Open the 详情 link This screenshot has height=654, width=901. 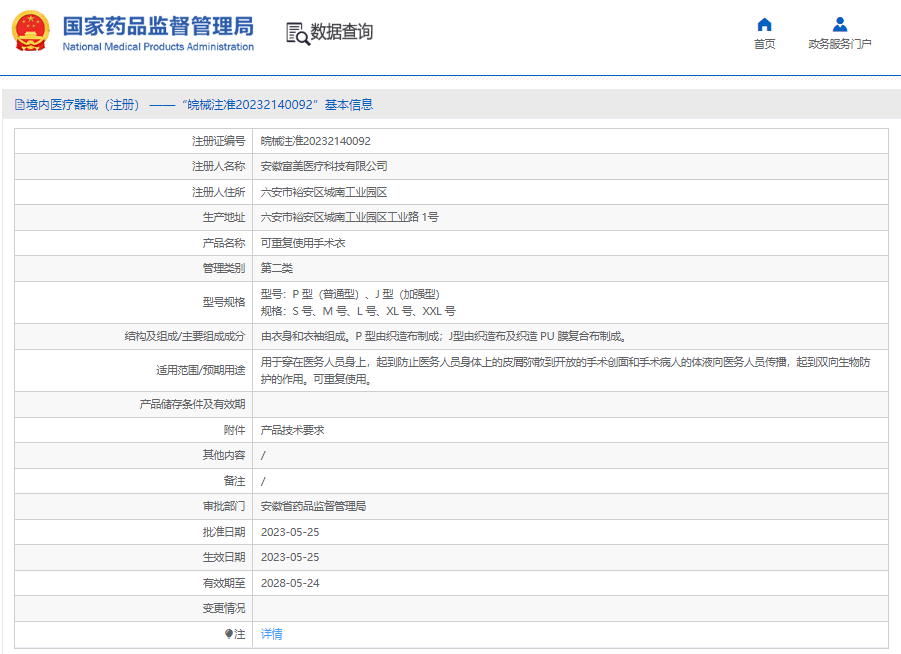(271, 634)
